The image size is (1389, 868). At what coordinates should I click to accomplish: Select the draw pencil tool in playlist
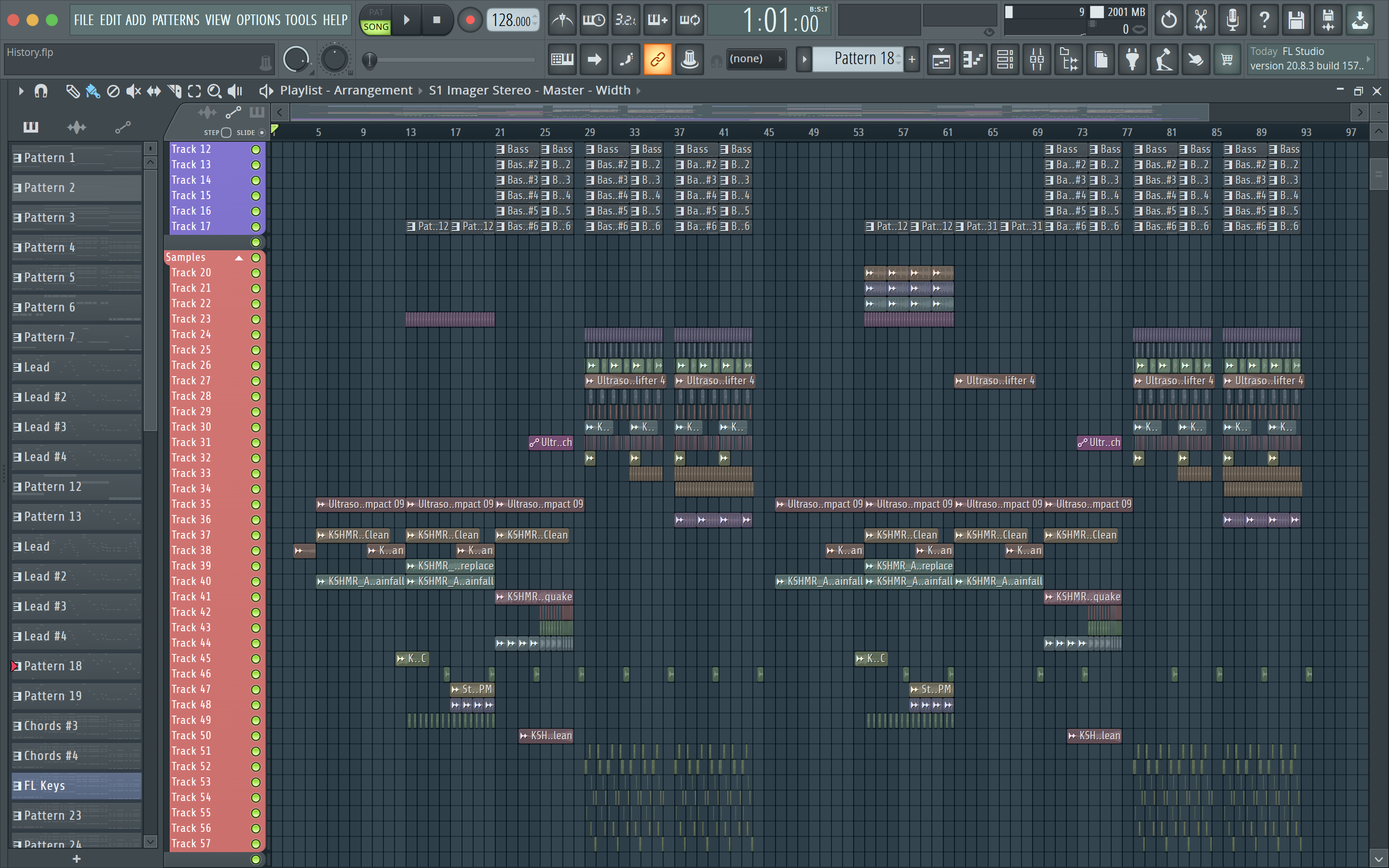(x=72, y=91)
